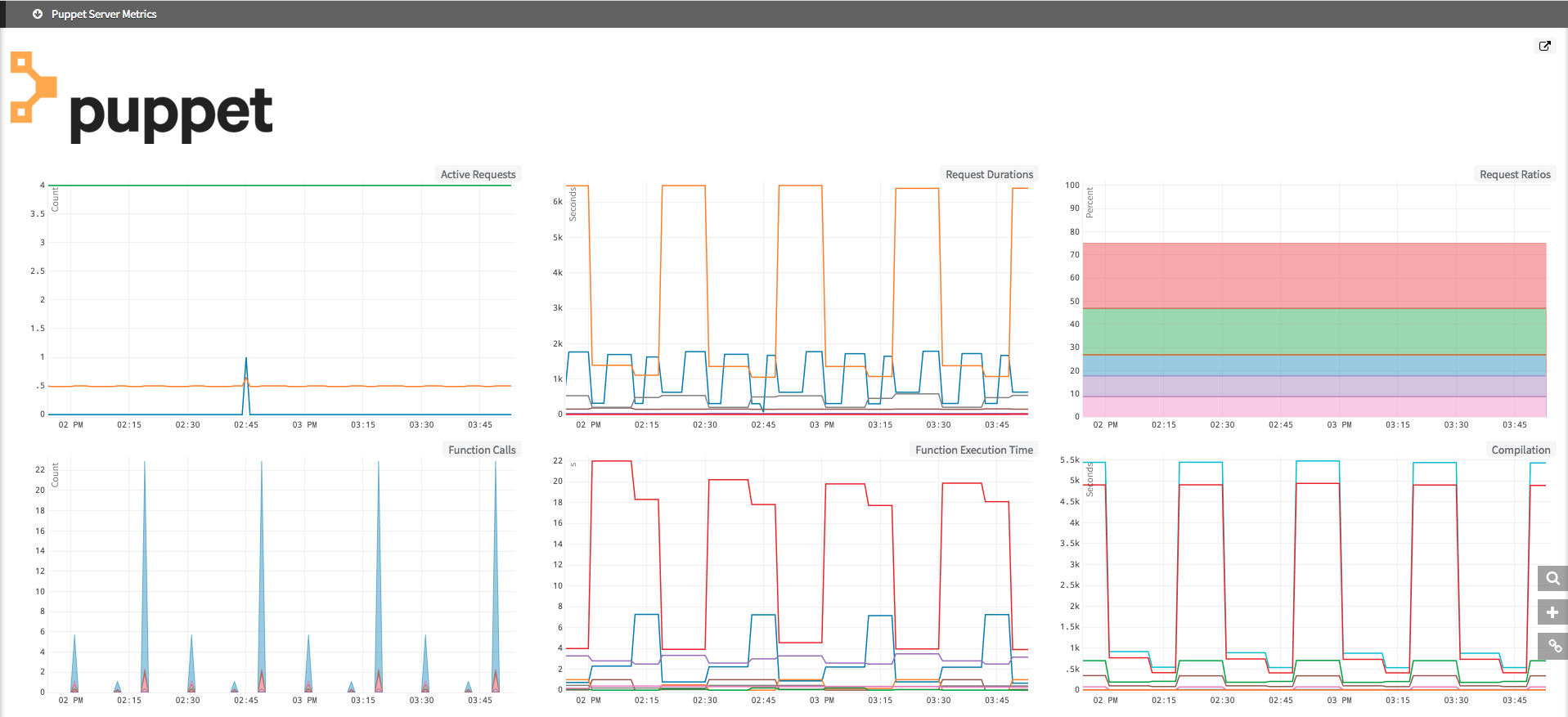1568x717 pixels.
Task: Click the magnifier search floating button
Action: (x=1552, y=578)
